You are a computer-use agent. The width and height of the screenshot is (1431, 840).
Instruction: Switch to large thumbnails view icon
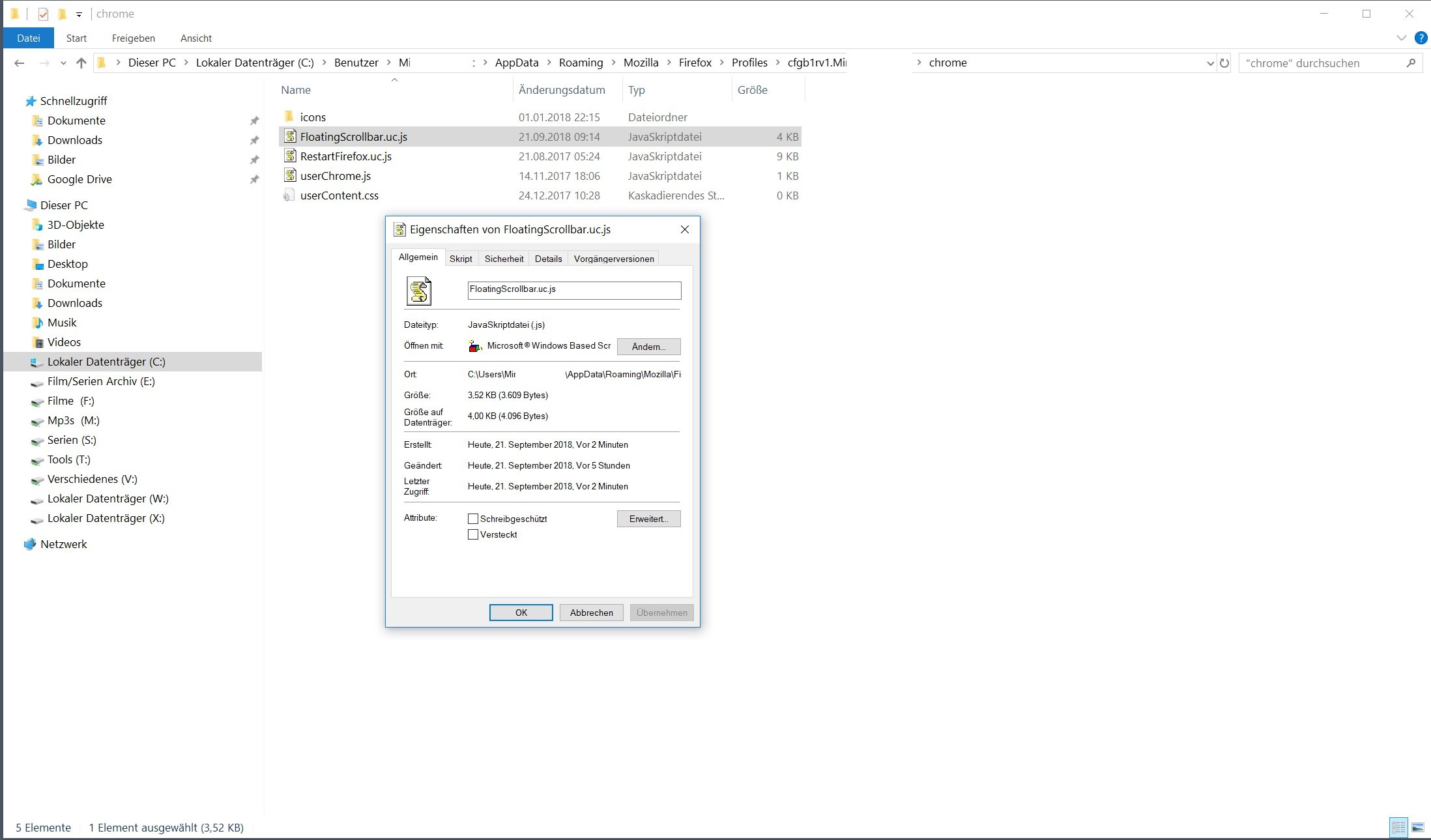pos(1418,828)
